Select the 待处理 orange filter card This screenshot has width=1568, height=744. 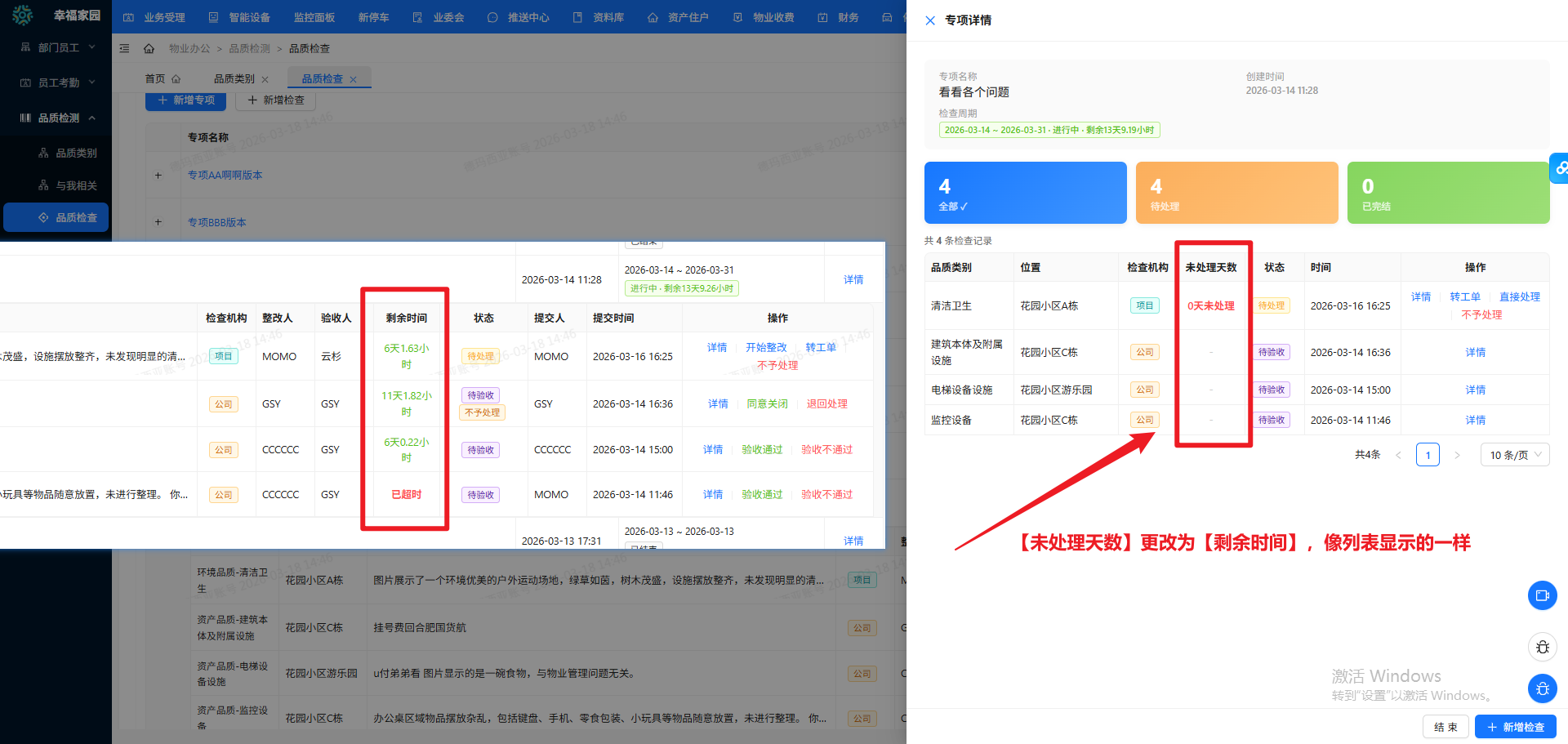click(x=1236, y=193)
